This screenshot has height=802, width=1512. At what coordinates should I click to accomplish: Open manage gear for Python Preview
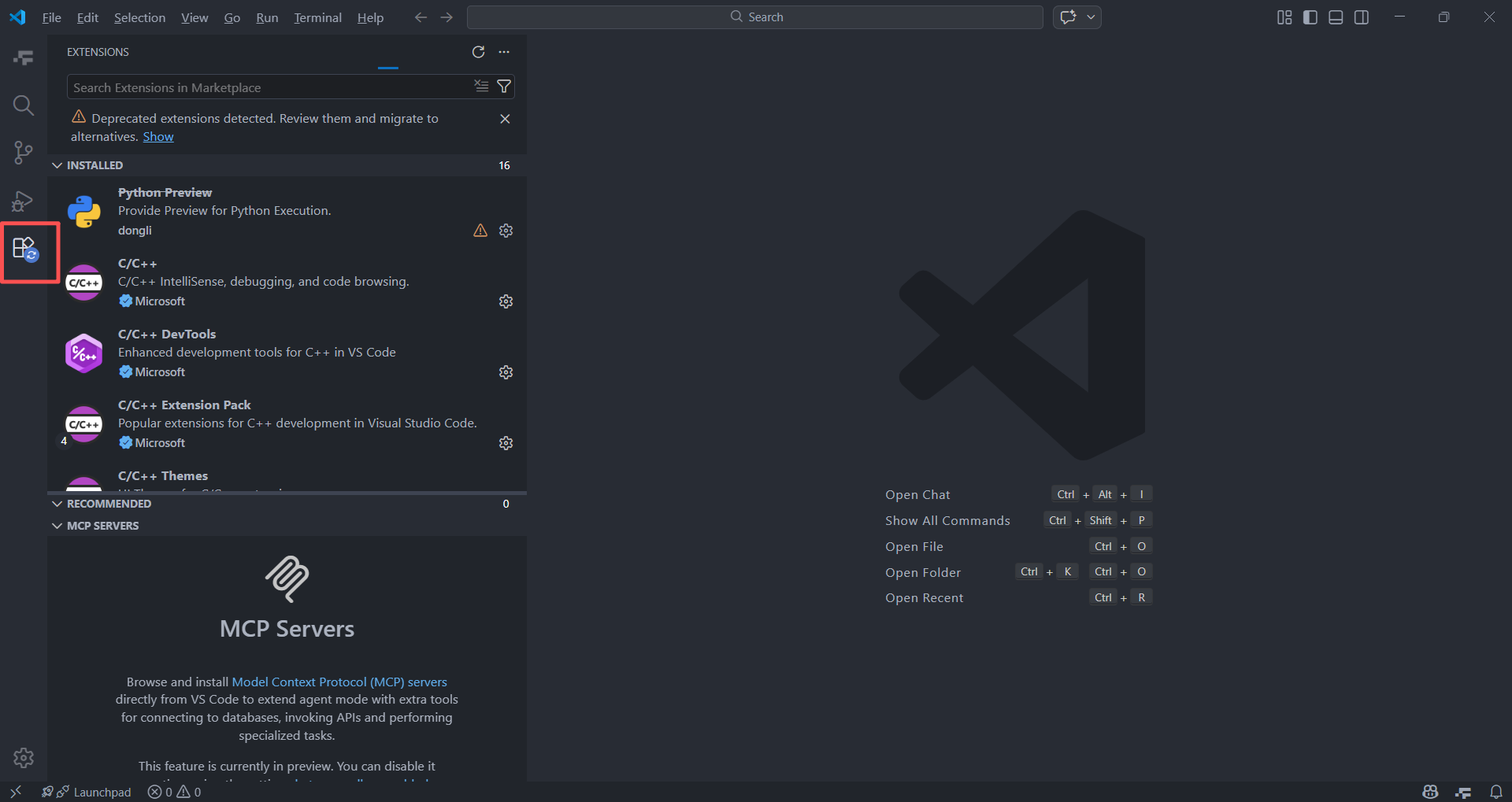(x=506, y=231)
